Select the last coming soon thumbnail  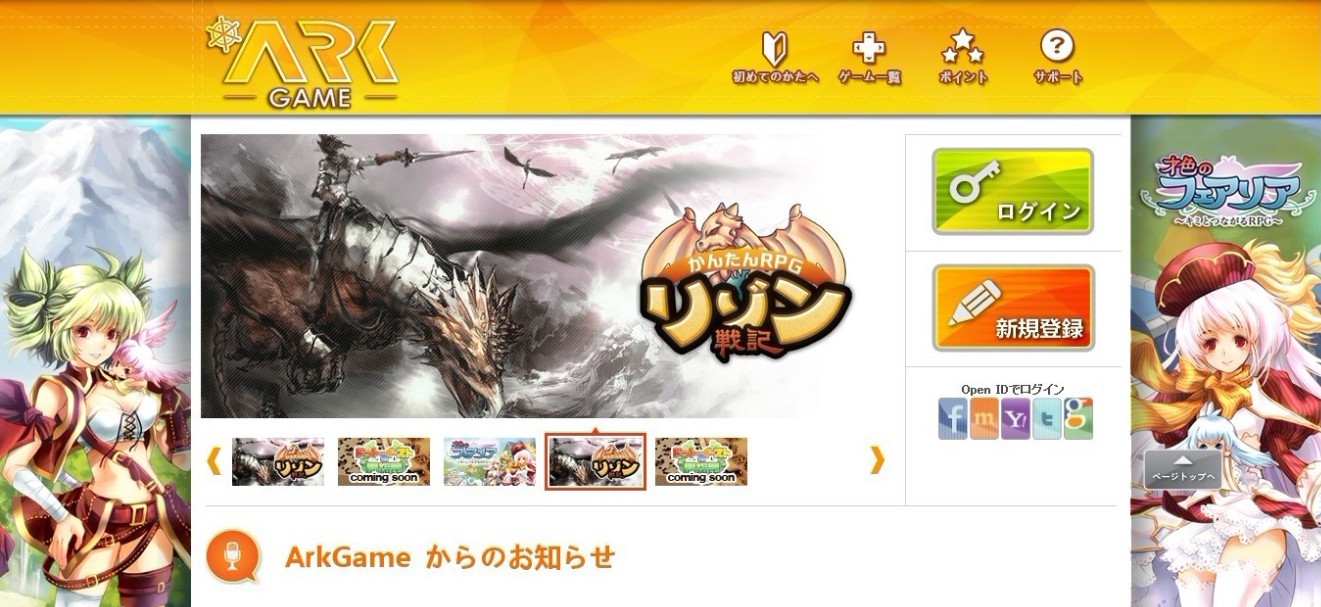[701, 461]
